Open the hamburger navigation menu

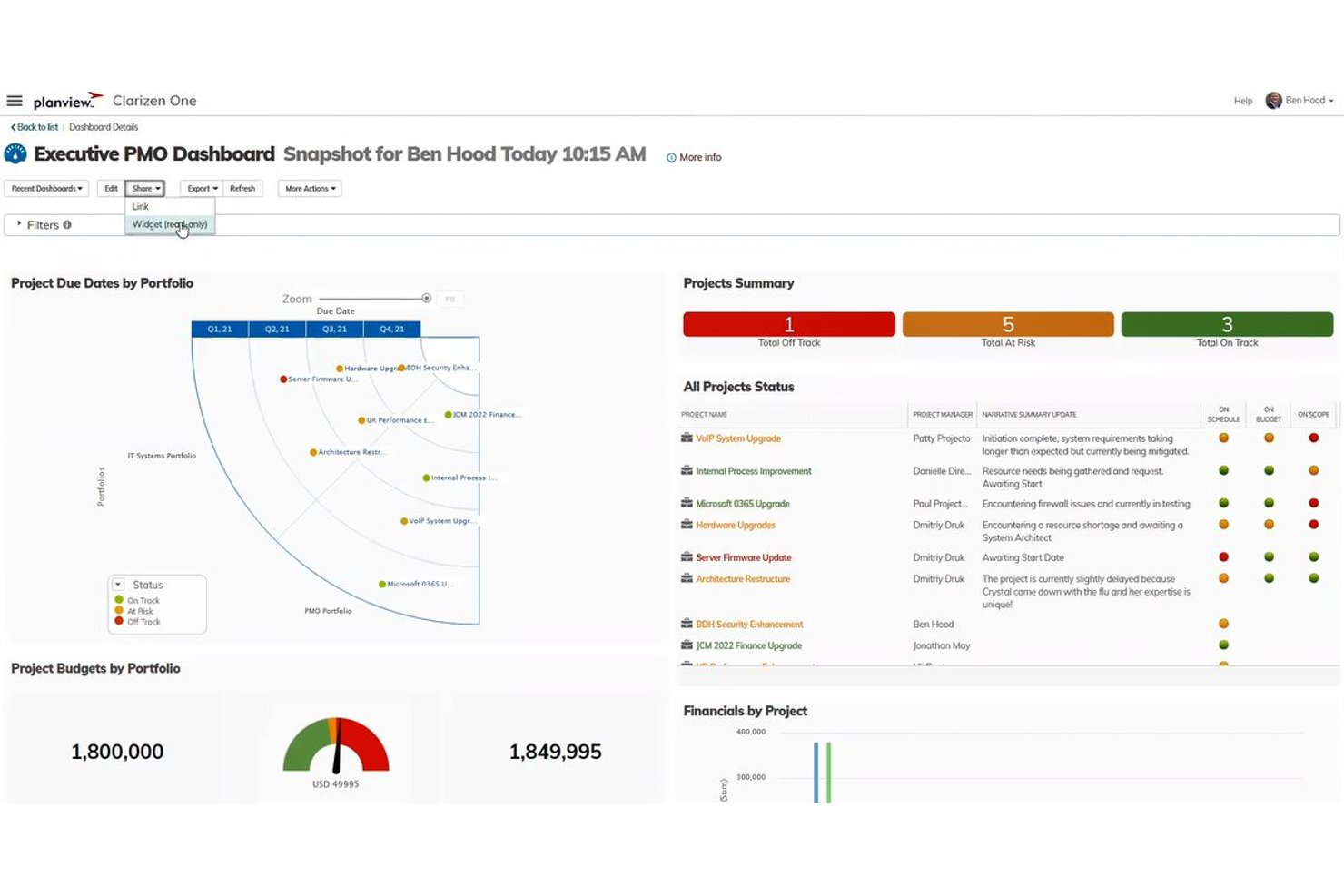click(x=15, y=101)
